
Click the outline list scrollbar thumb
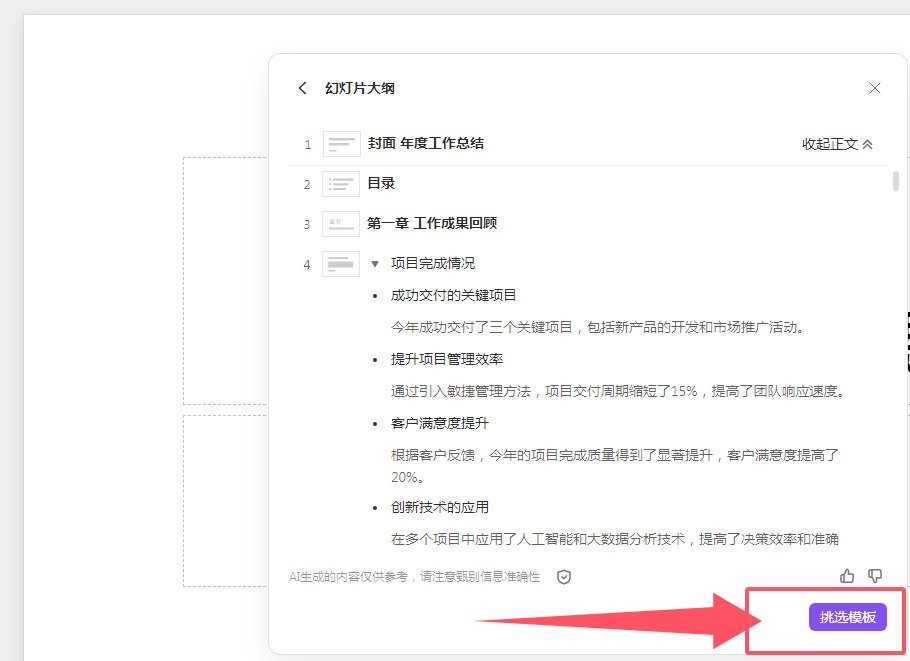[895, 180]
